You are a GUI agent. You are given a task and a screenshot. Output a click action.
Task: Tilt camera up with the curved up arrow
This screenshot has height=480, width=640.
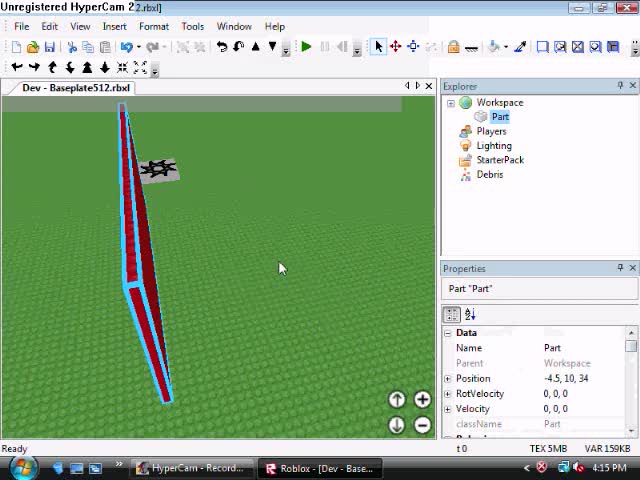52,67
